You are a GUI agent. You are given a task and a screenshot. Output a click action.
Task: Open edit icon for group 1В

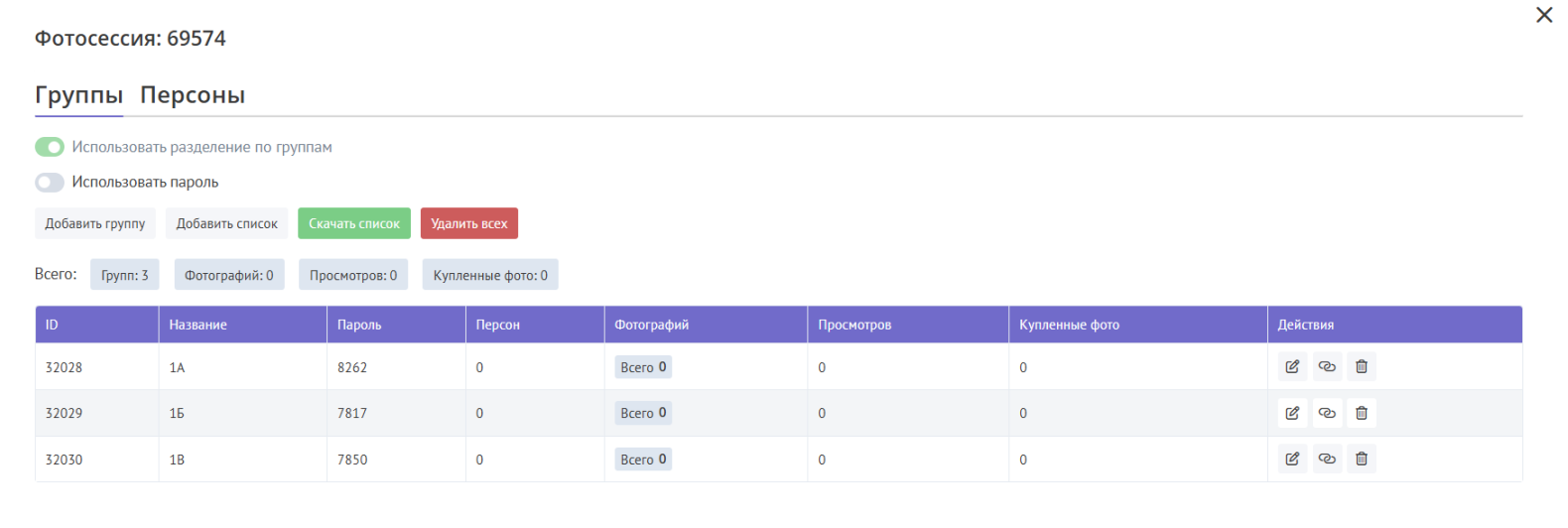[1291, 459]
